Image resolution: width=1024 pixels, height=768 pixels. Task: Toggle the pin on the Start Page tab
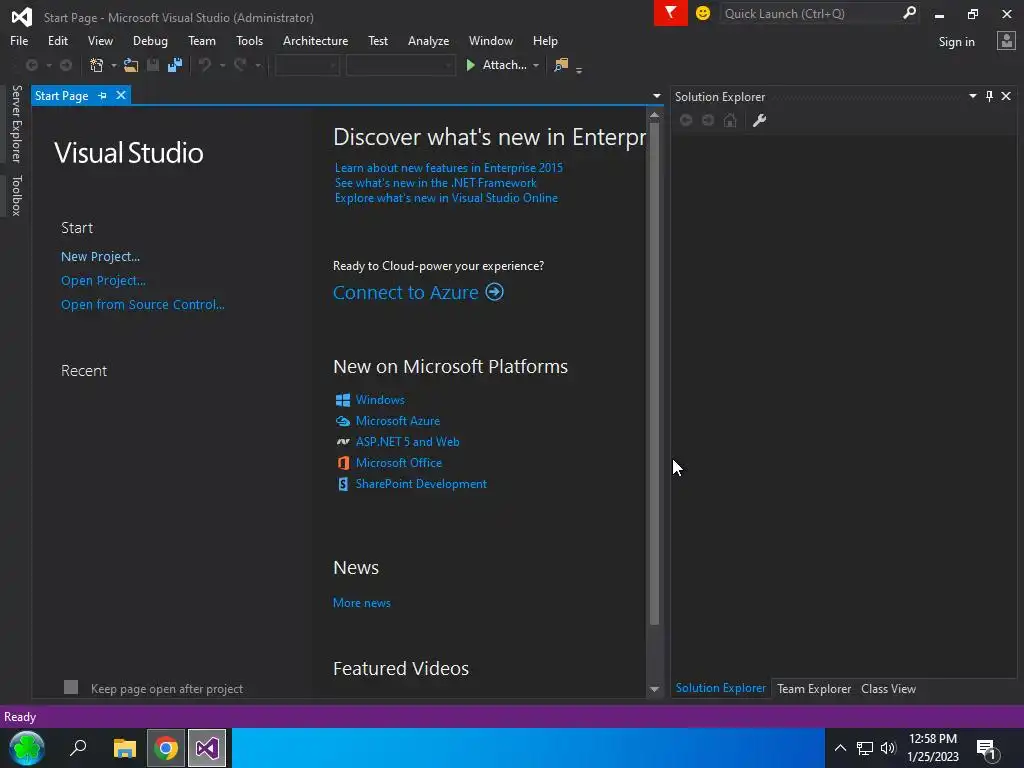pyautogui.click(x=103, y=96)
